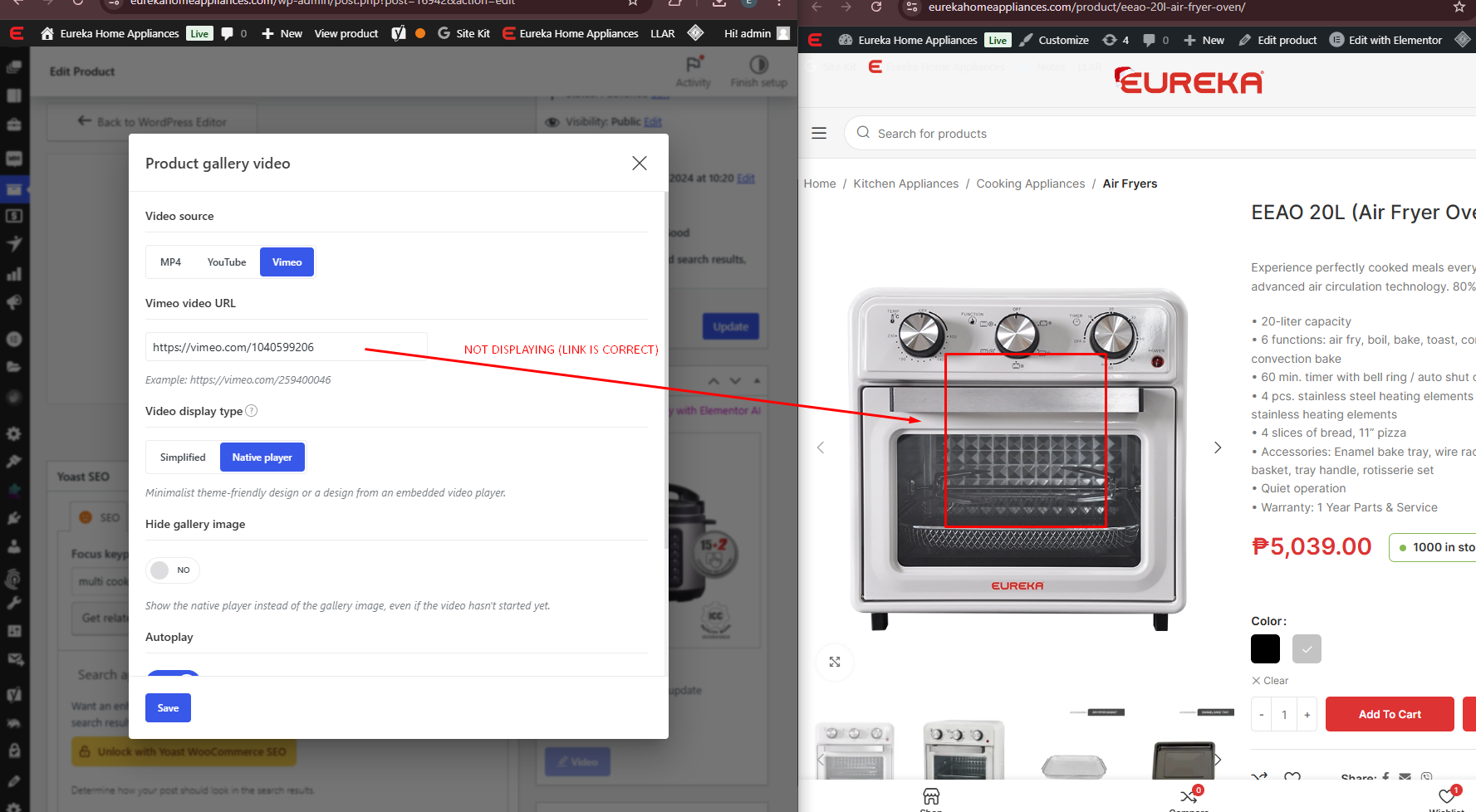Click Add To Cart button
1476x812 pixels.
[1390, 714]
